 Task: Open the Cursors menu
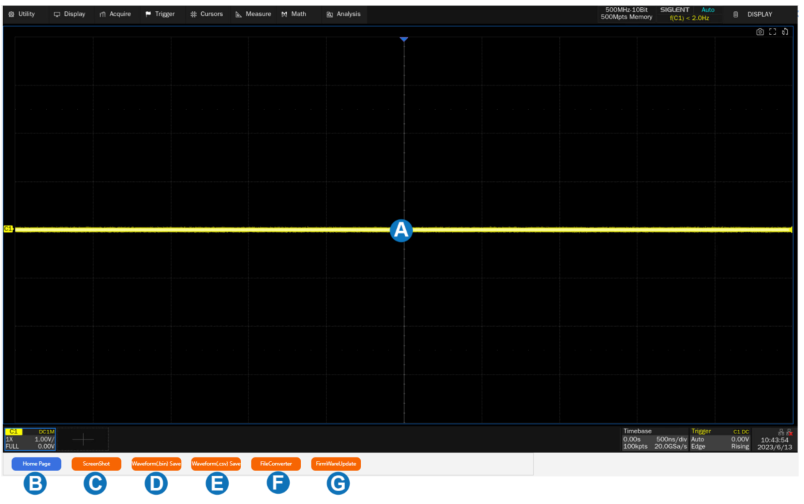point(207,14)
